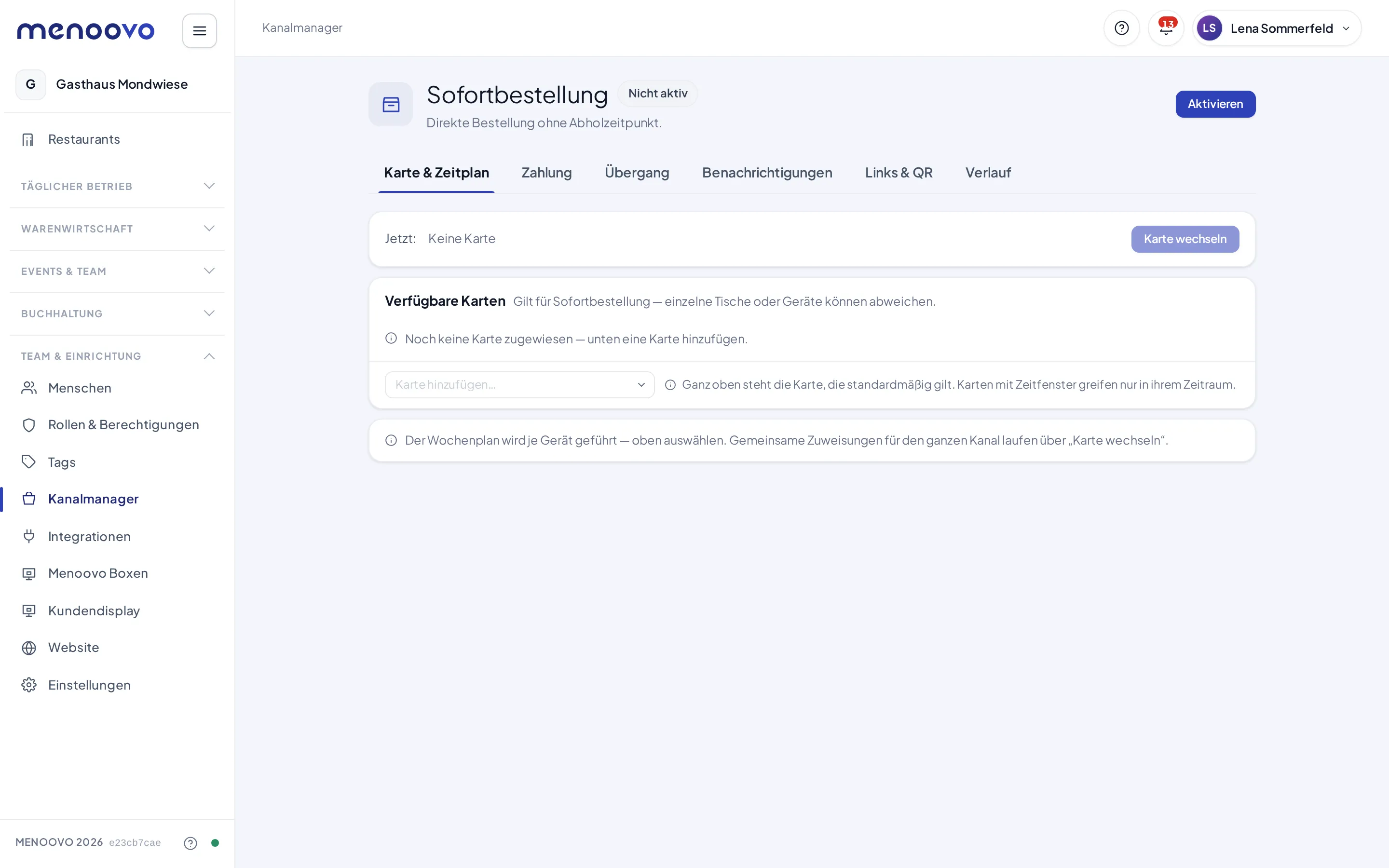
Task: Click the Gasthaus Mondwiese restaurant selector
Action: [117, 84]
